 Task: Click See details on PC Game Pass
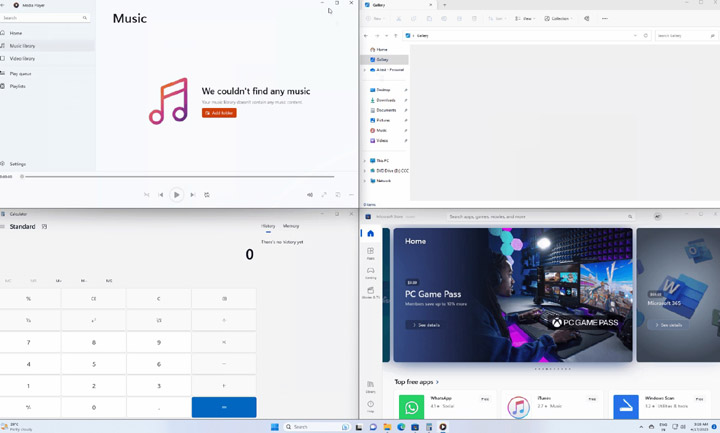click(x=424, y=325)
